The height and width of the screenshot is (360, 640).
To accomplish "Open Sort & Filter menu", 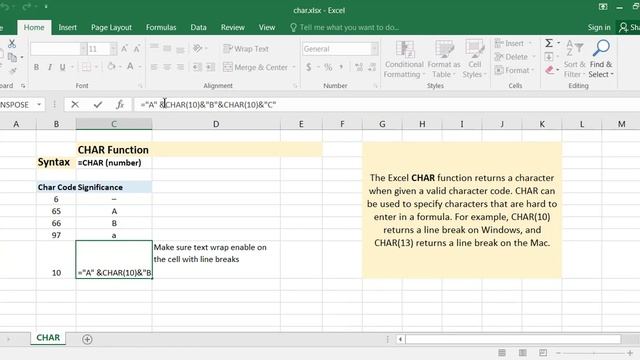I will (x=574, y=59).
